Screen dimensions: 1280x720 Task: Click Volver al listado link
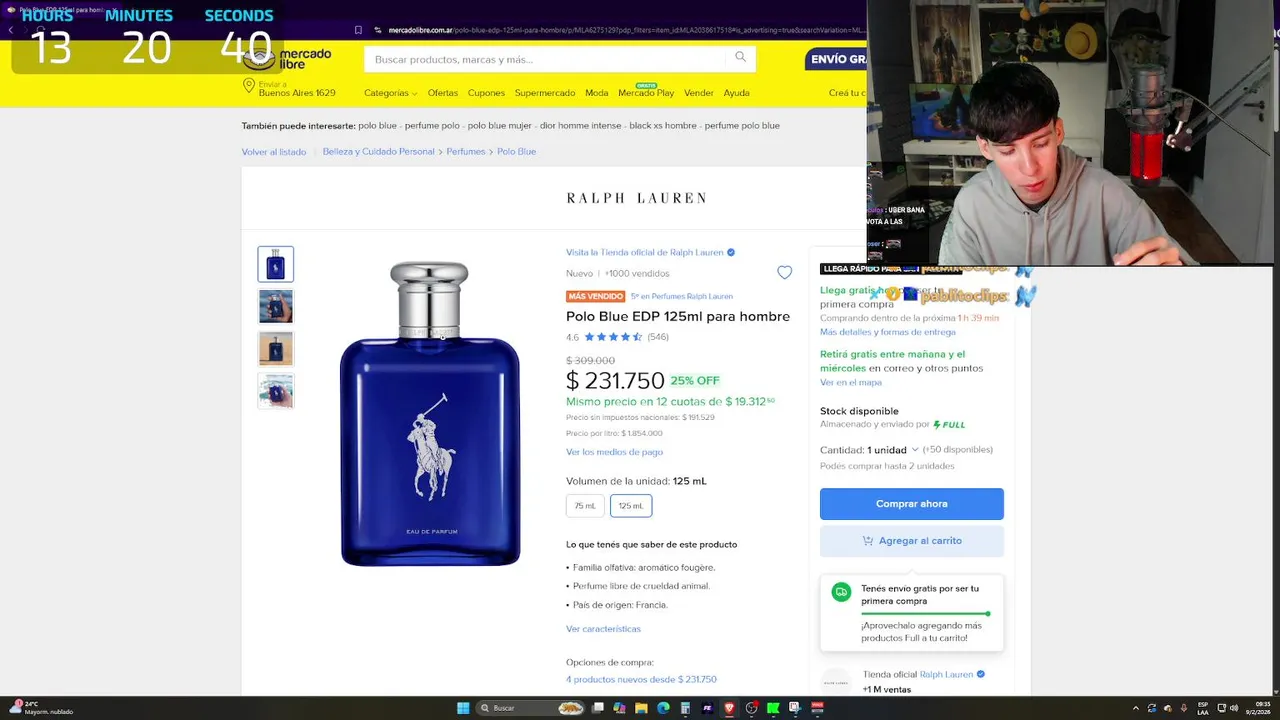click(x=274, y=152)
